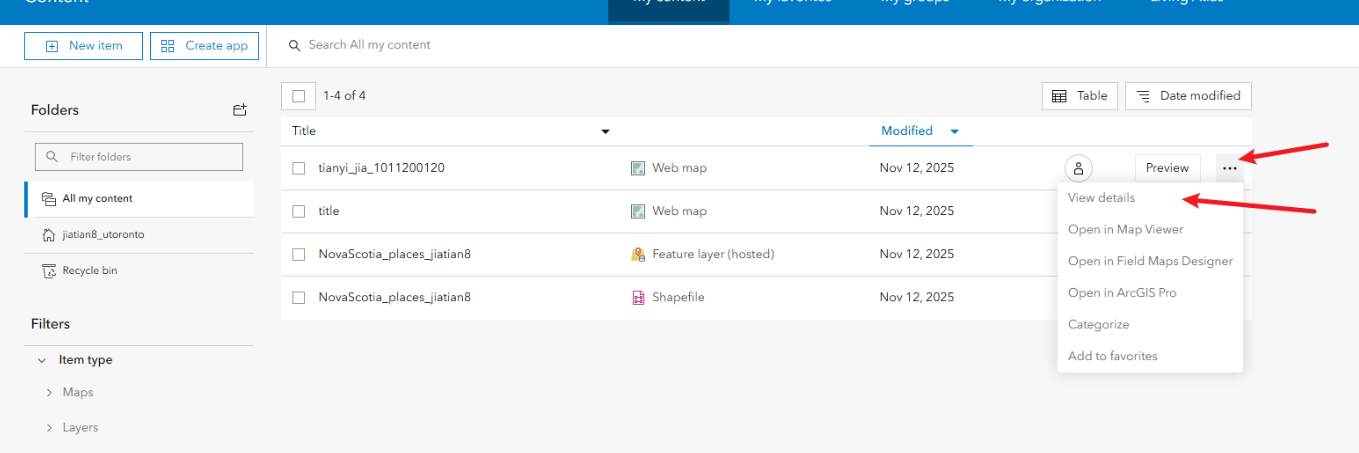Viewport: 1359px width, 453px height.
Task: Click the three-dots options button for tianyi_jia_1011200120
Action: (1229, 168)
